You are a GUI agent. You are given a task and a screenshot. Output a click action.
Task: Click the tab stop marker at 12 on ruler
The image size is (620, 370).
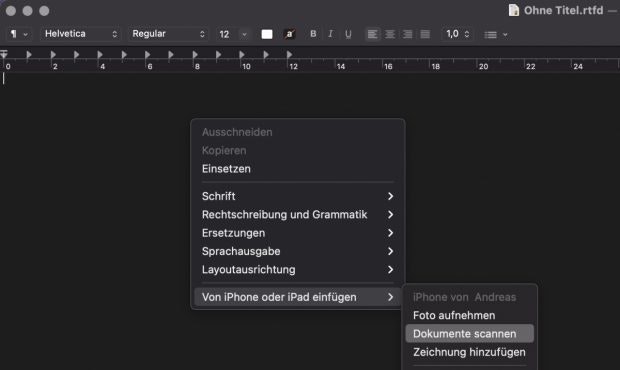click(289, 54)
